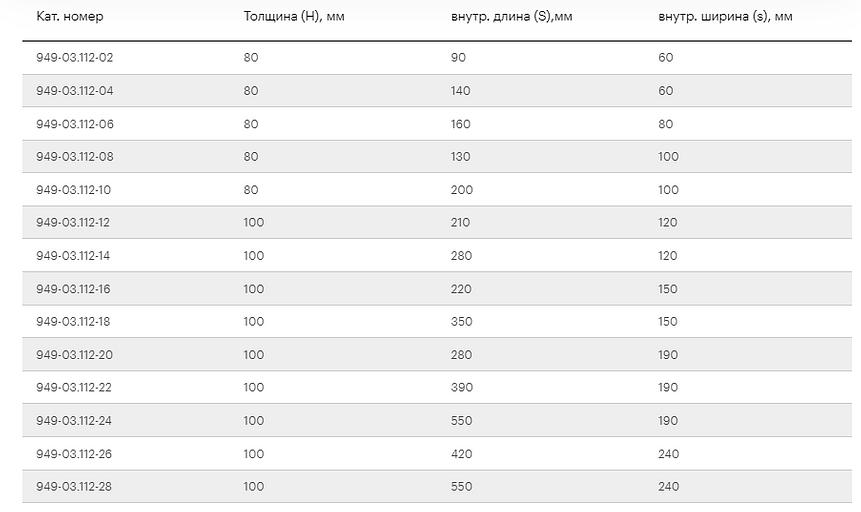Viewport: 861px width, 512px height.
Task: Click catalog number 949-03.112-20
Action: tap(75, 355)
